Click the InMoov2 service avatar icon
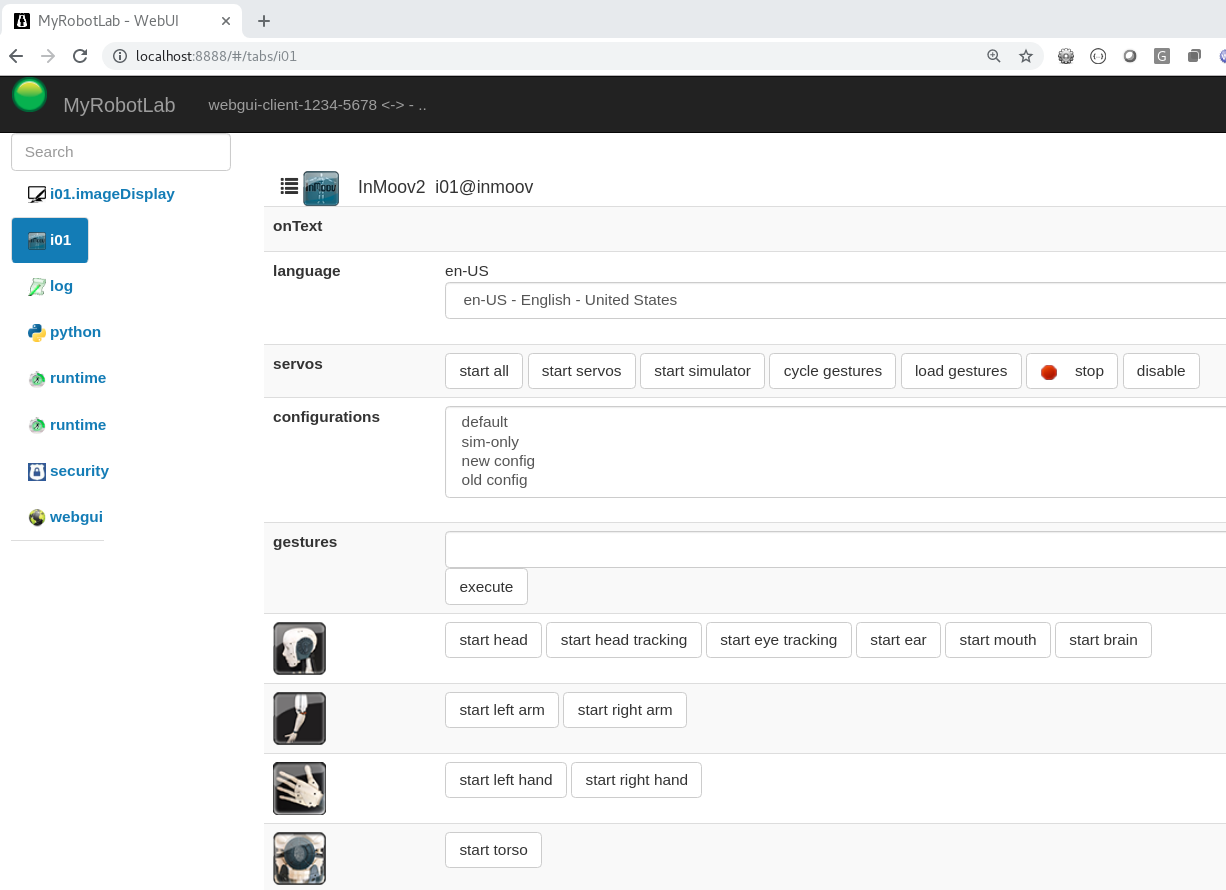 [321, 187]
